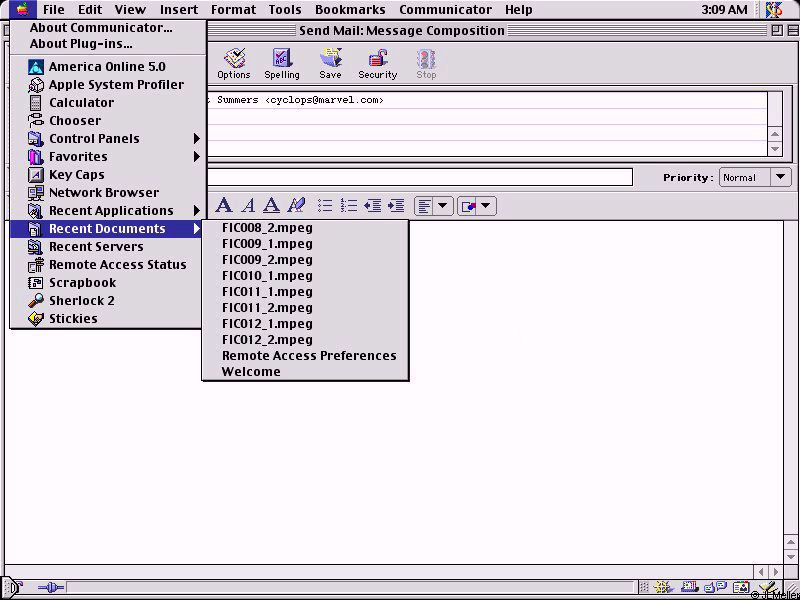Open the Communicator menu
This screenshot has height=600, width=800.
pyautogui.click(x=445, y=9)
